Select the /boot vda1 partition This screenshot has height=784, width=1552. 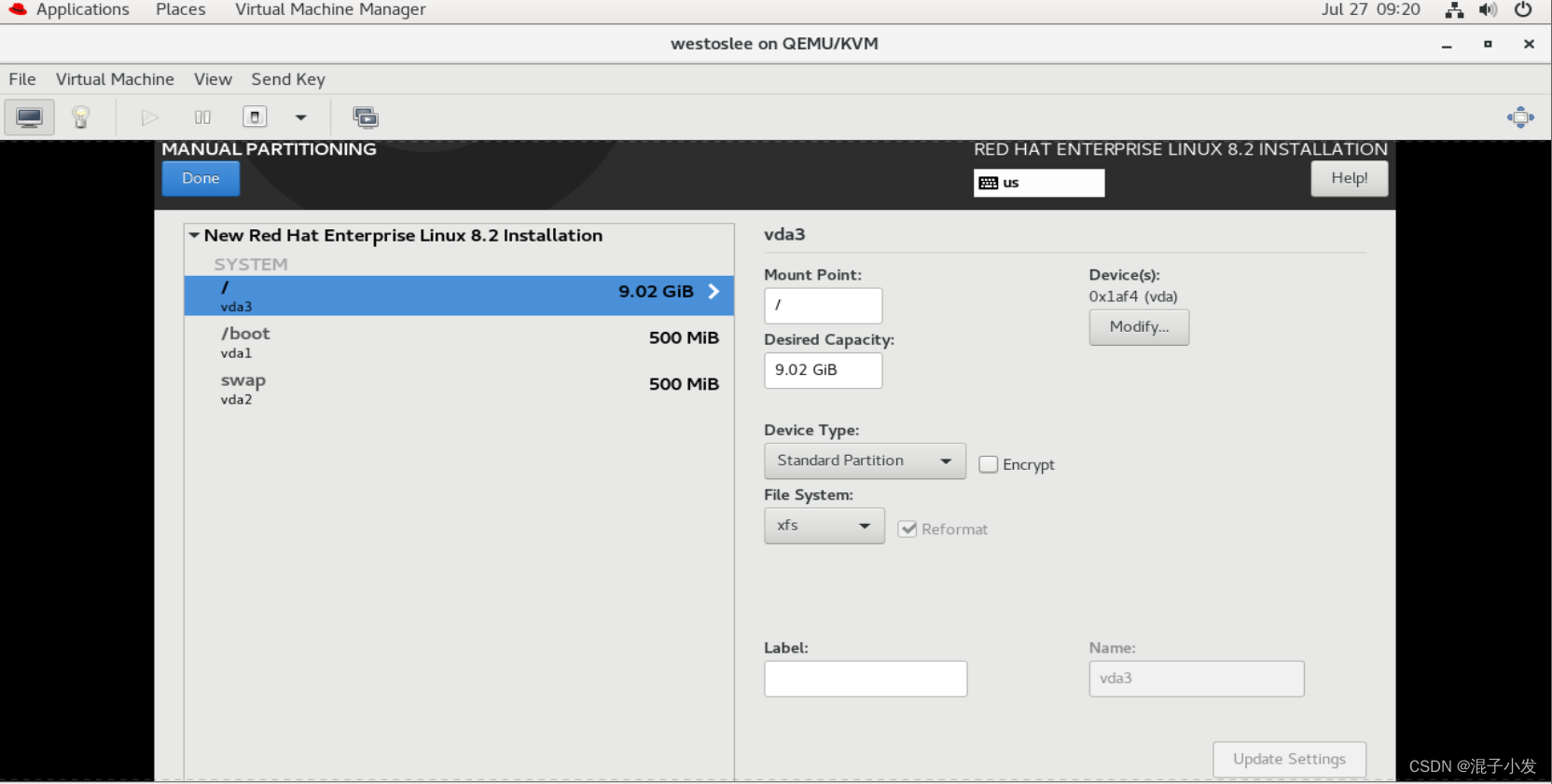[459, 342]
